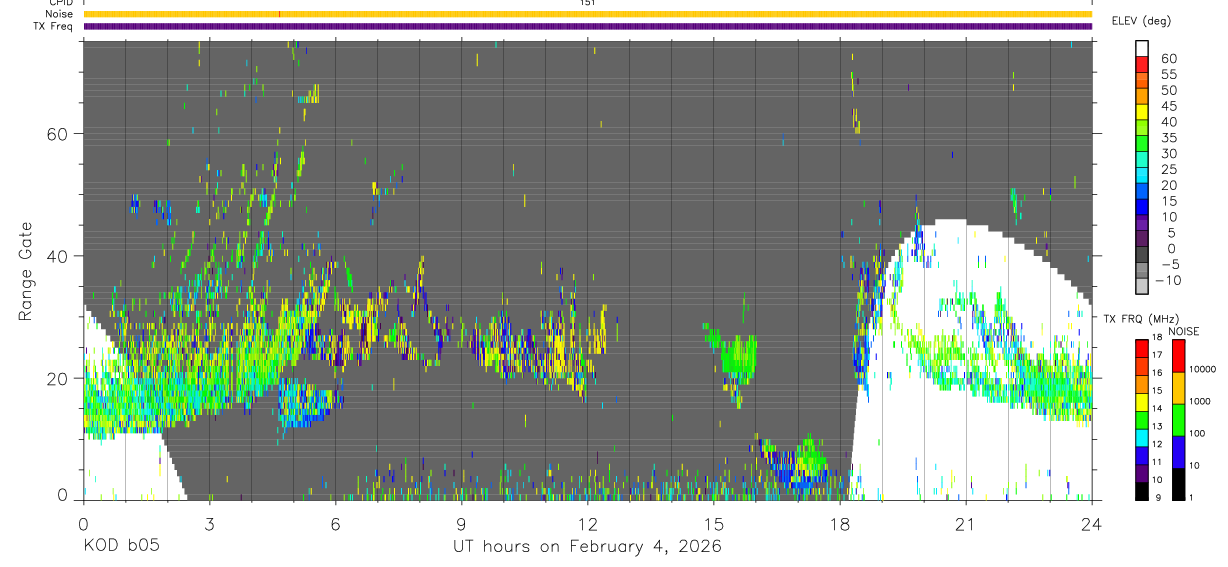Click the "45" label on the ELEV scale
The width and height of the screenshot is (1228, 567).
click(1169, 106)
